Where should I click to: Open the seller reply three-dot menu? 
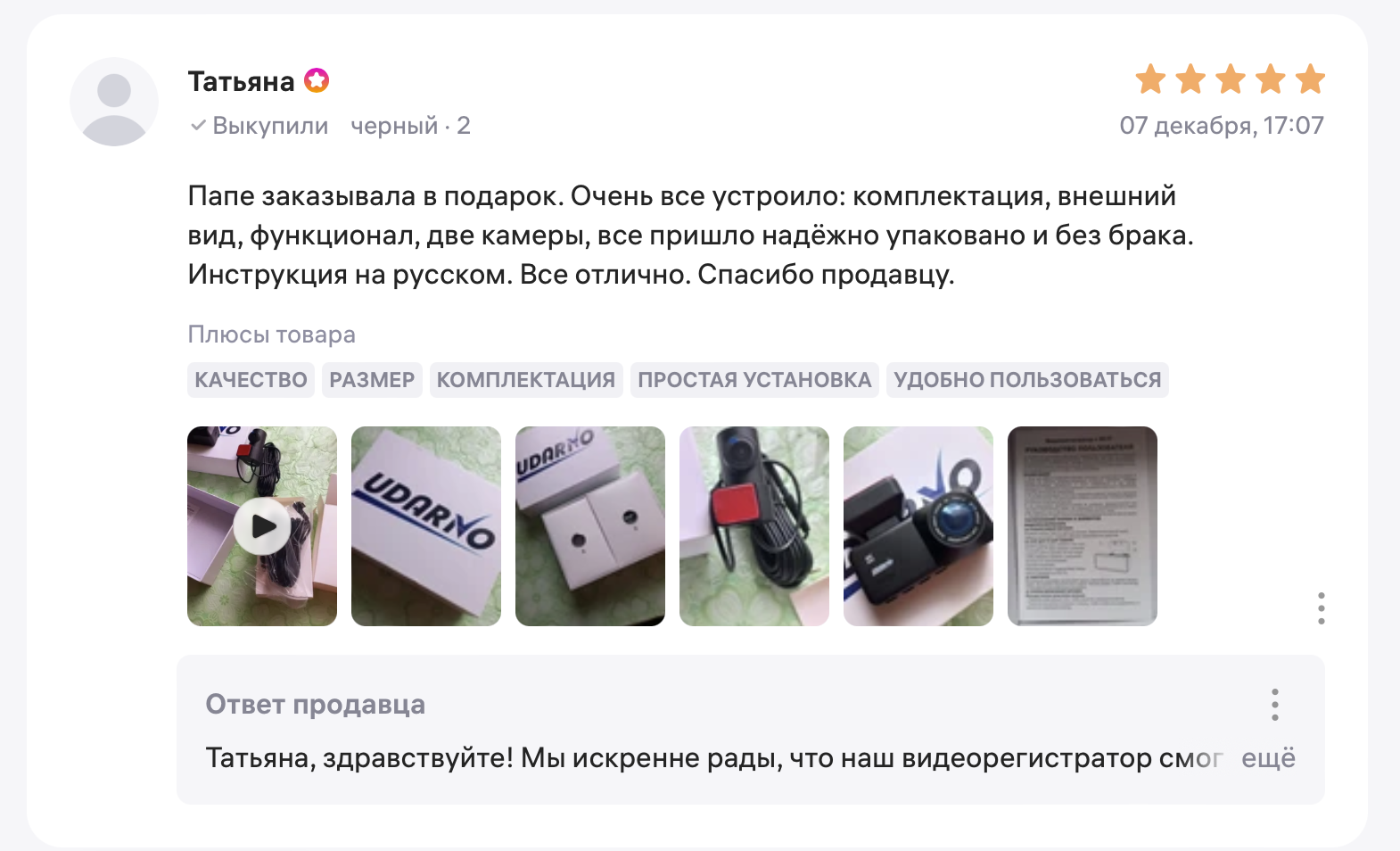click(x=1275, y=705)
